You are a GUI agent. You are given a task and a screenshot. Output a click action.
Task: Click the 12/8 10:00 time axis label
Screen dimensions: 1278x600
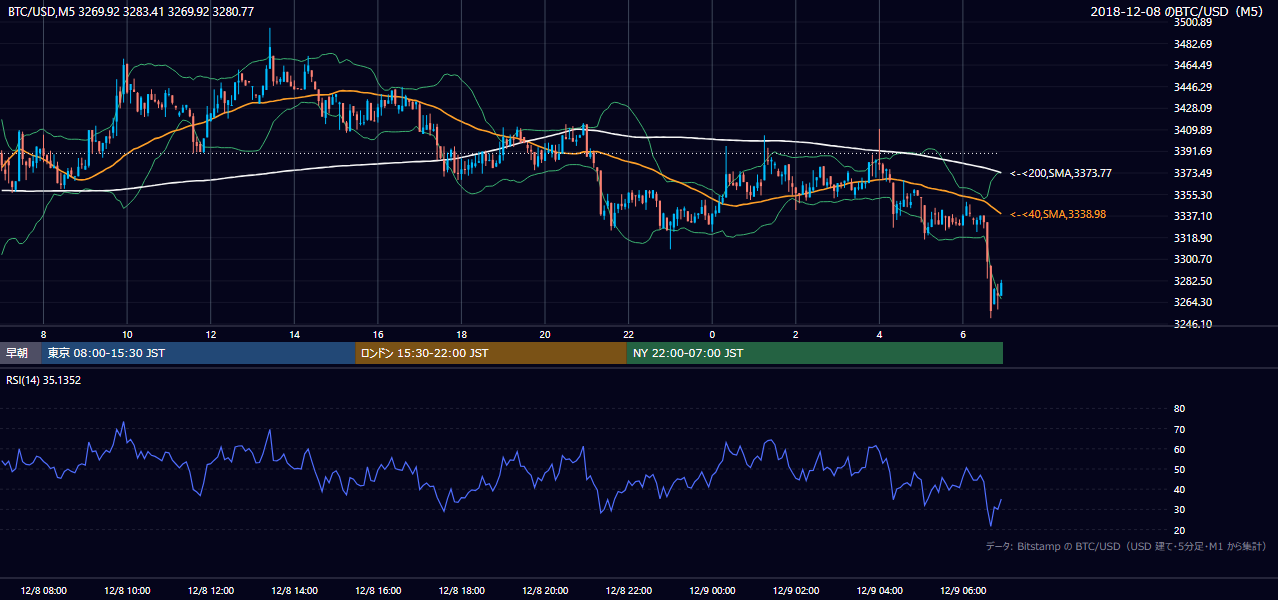coord(127,591)
